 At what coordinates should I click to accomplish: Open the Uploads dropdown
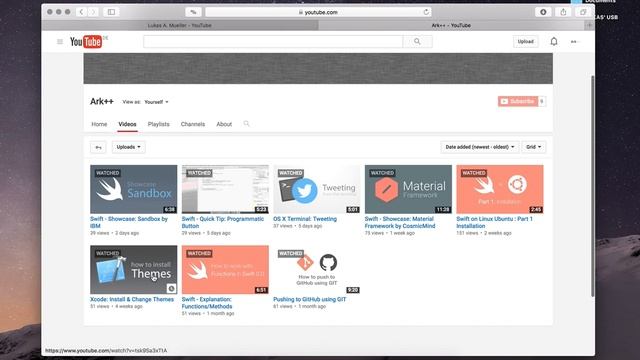[x=129, y=147]
